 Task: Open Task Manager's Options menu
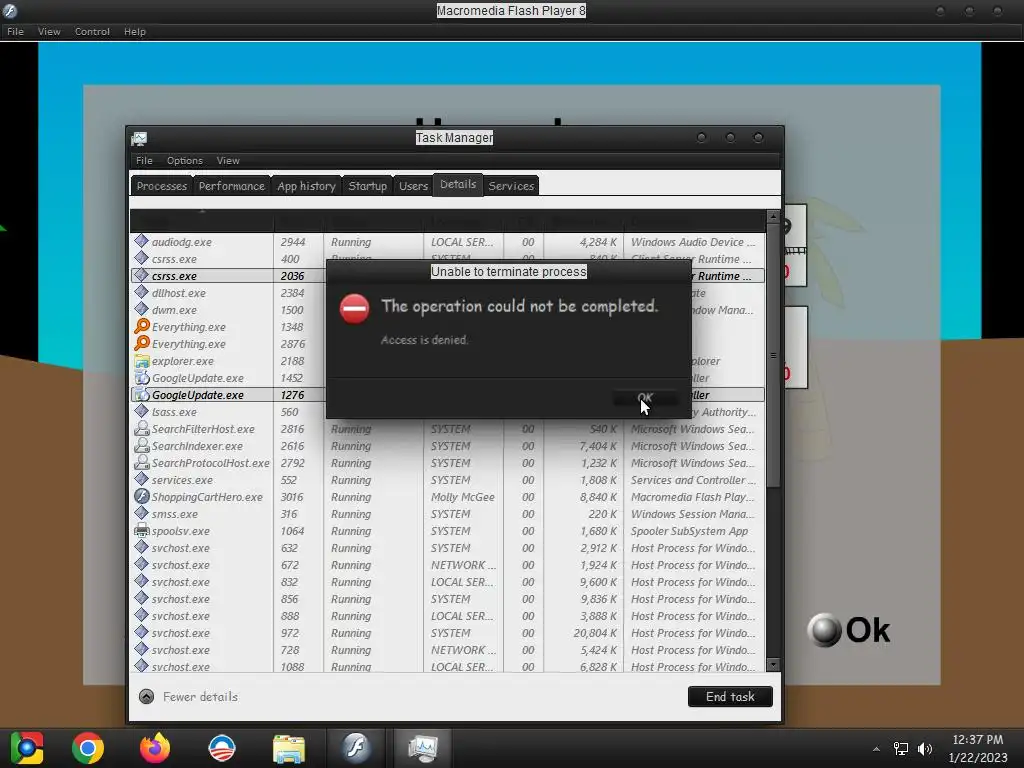[x=185, y=161]
